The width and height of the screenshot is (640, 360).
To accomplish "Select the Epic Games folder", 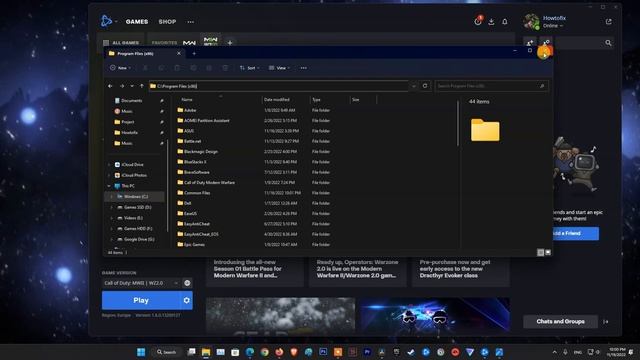I will (x=194, y=244).
